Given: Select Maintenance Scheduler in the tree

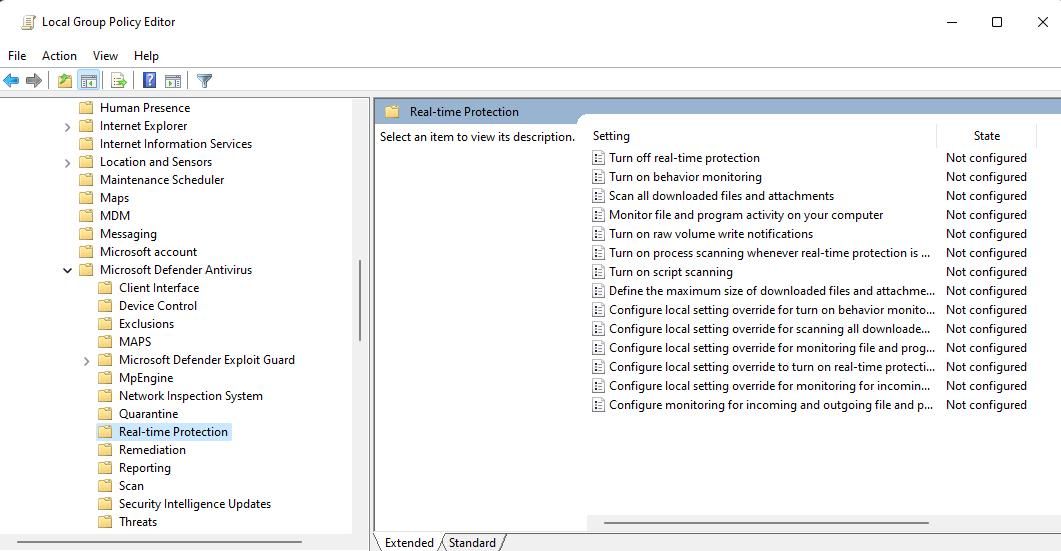Looking at the screenshot, I should tap(162, 179).
